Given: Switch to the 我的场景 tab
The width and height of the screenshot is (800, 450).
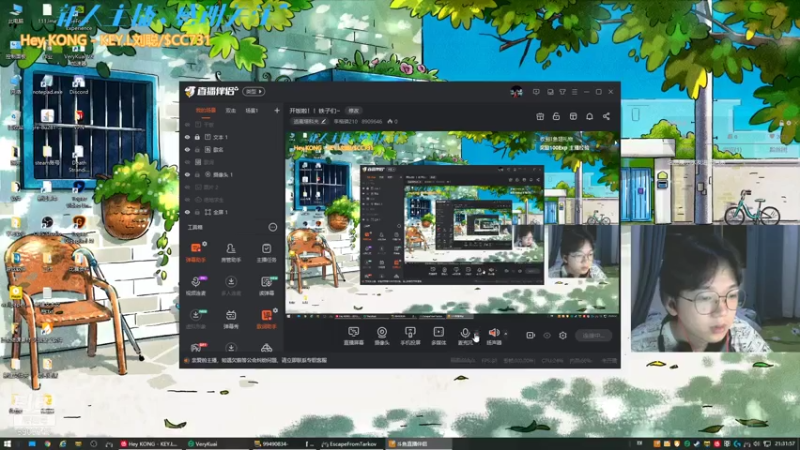Looking at the screenshot, I should (206, 110).
